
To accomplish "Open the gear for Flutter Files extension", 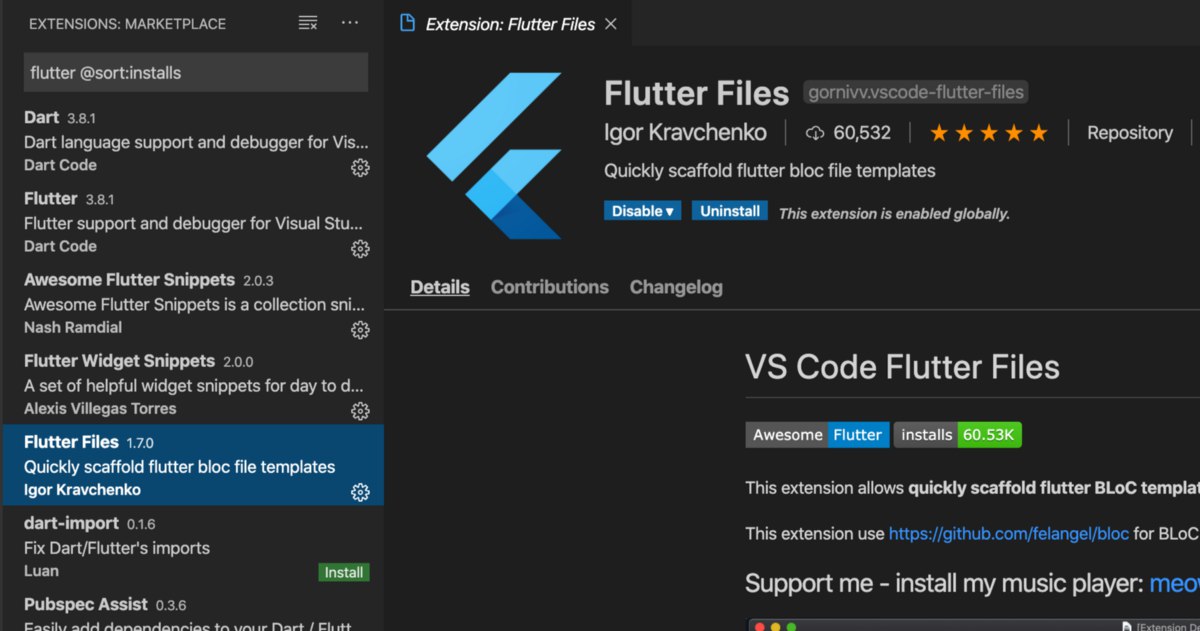I will [360, 492].
